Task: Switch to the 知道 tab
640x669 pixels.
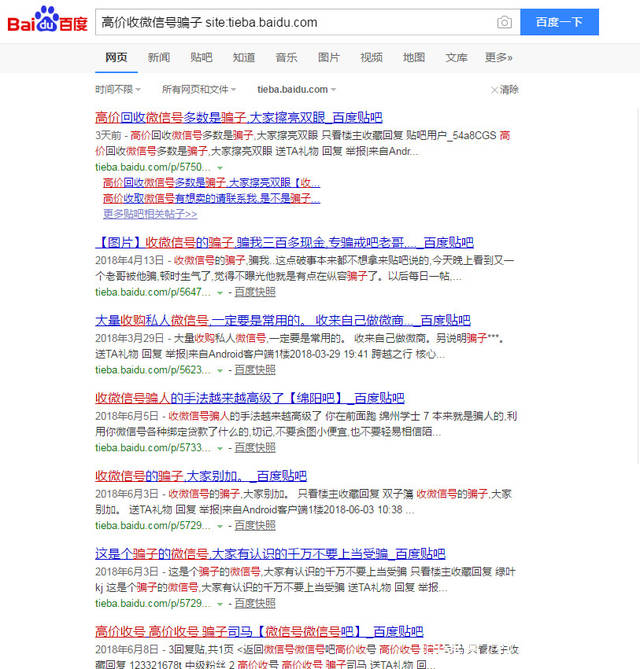Action: click(244, 57)
